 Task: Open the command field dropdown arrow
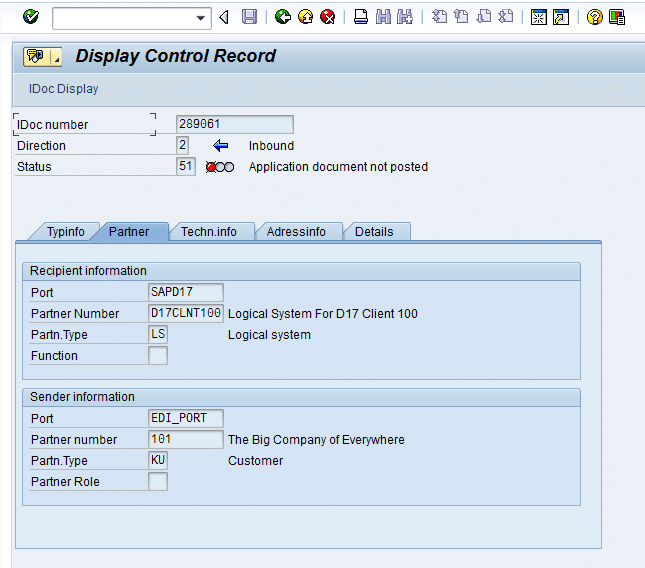(201, 18)
